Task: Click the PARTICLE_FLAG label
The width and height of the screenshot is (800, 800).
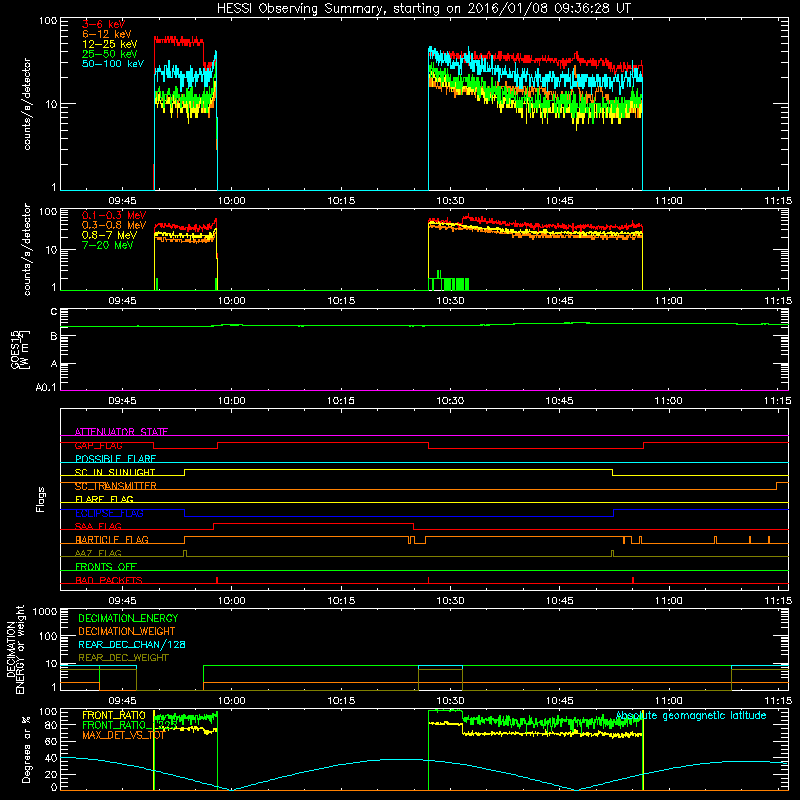Action: (112, 539)
